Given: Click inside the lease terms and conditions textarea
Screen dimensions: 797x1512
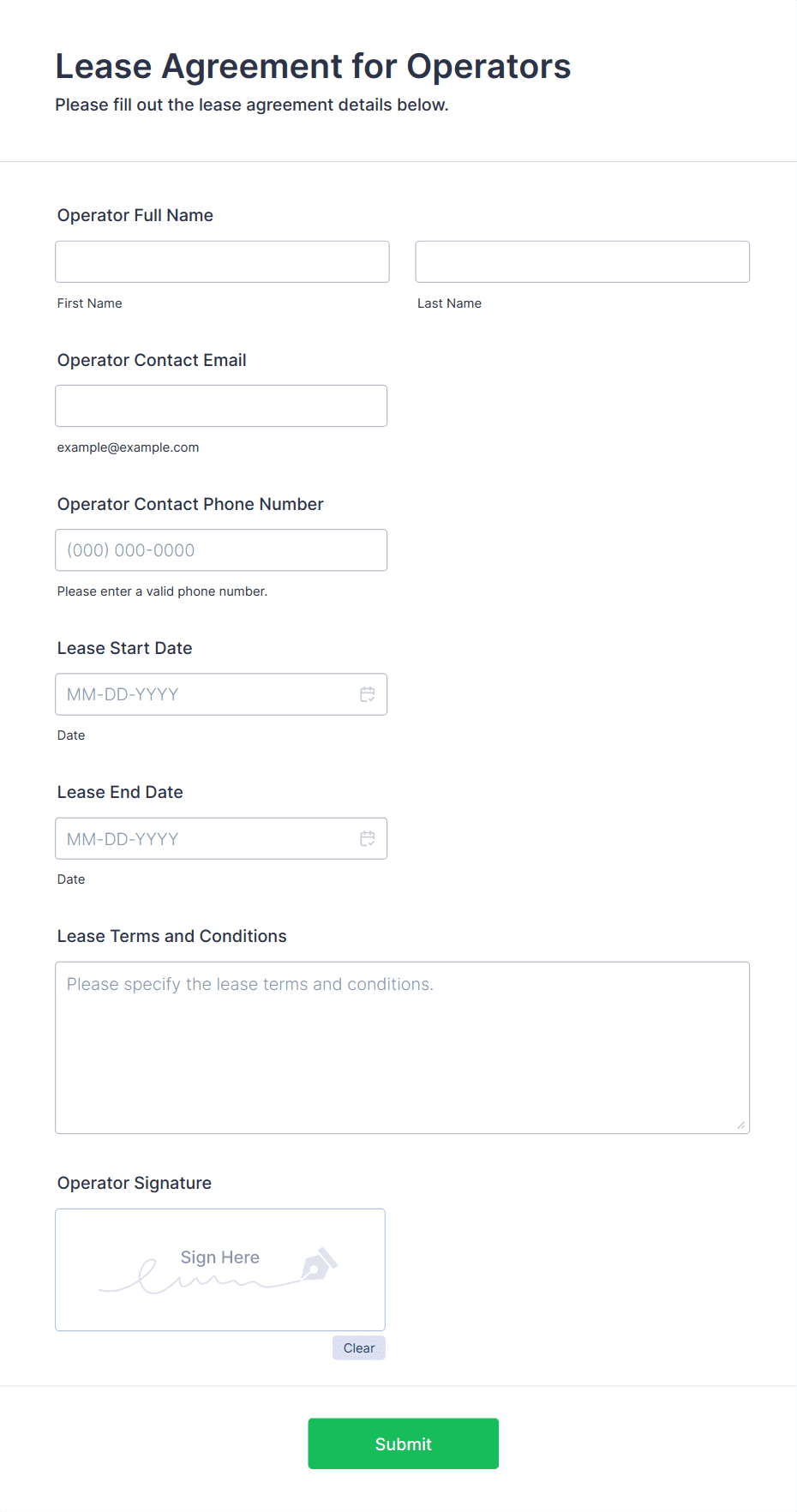Looking at the screenshot, I should 402,1047.
